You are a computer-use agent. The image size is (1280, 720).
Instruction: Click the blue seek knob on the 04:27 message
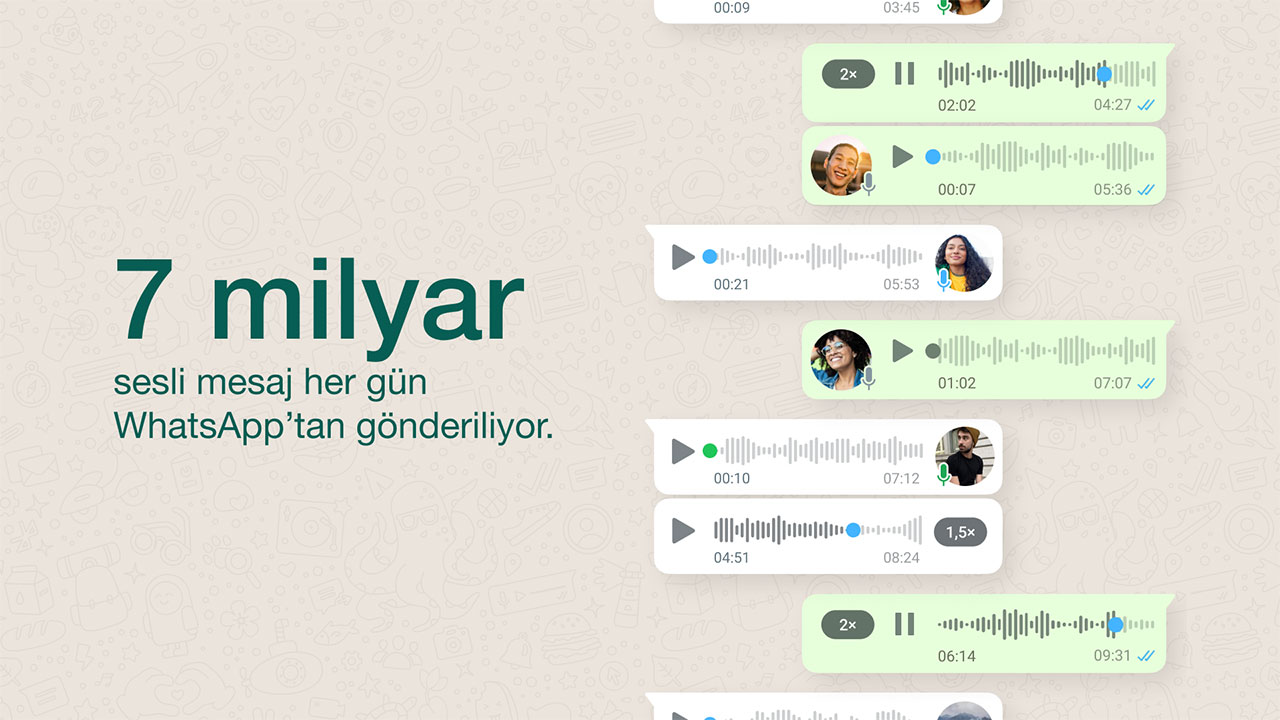point(1104,74)
